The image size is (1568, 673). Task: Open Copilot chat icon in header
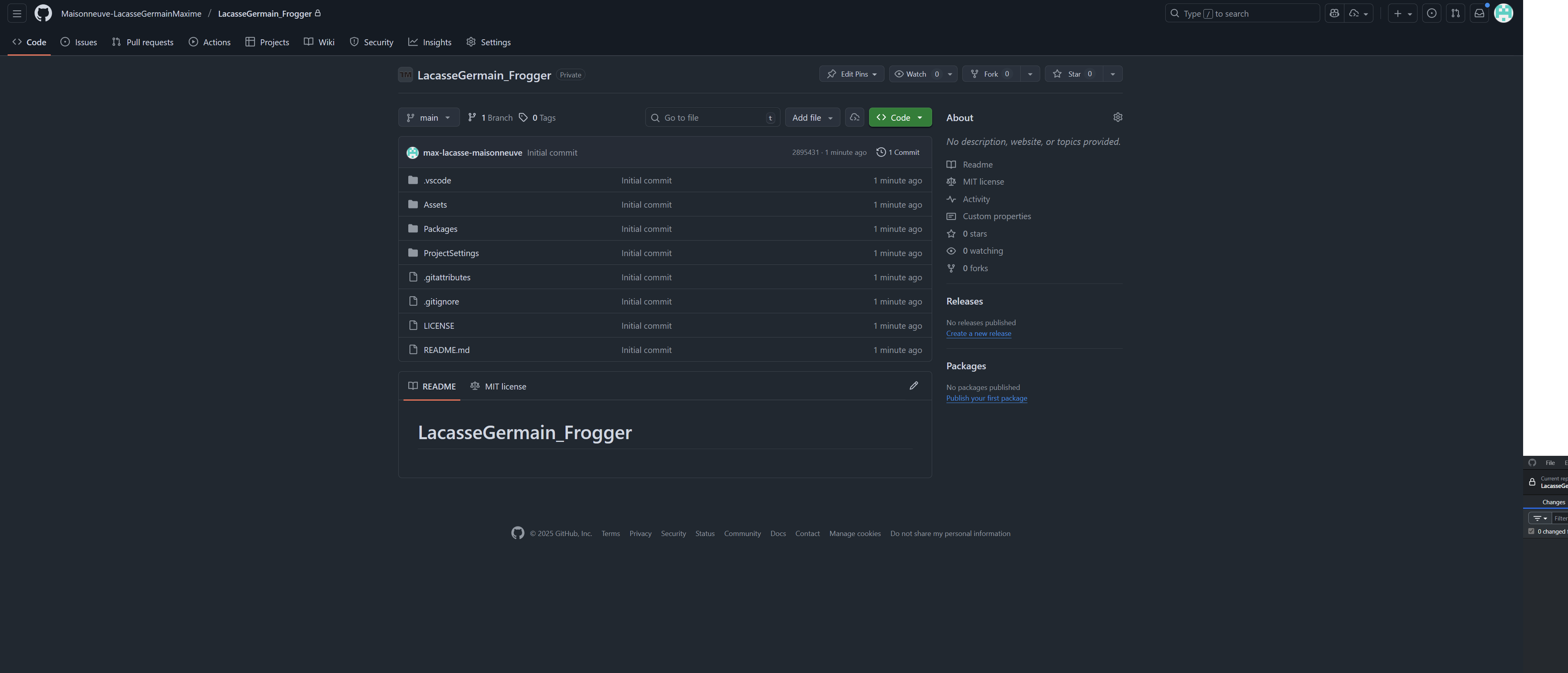coord(1334,13)
